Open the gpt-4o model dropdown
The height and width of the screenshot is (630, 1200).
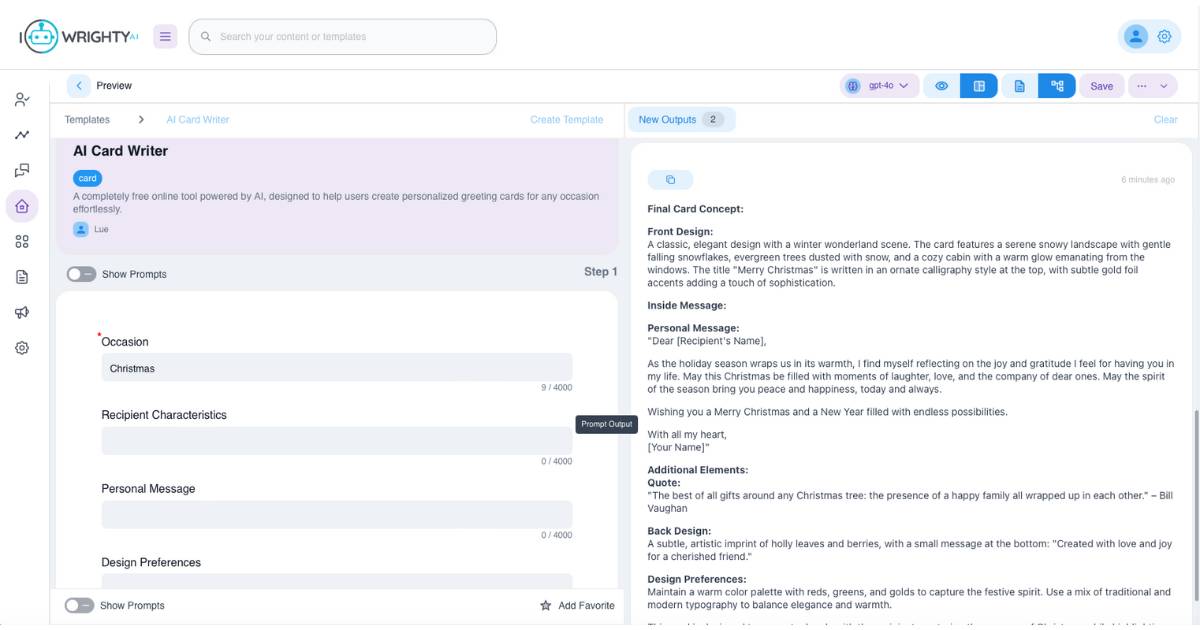pos(879,86)
